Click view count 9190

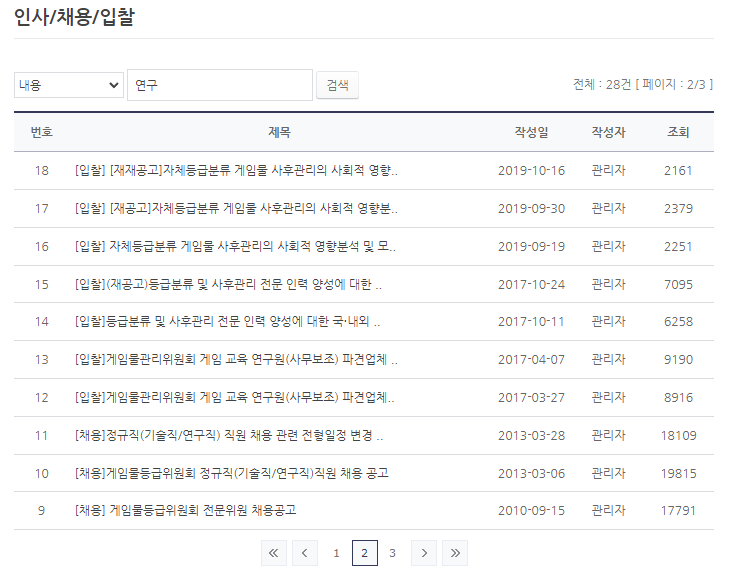pyautogui.click(x=678, y=360)
